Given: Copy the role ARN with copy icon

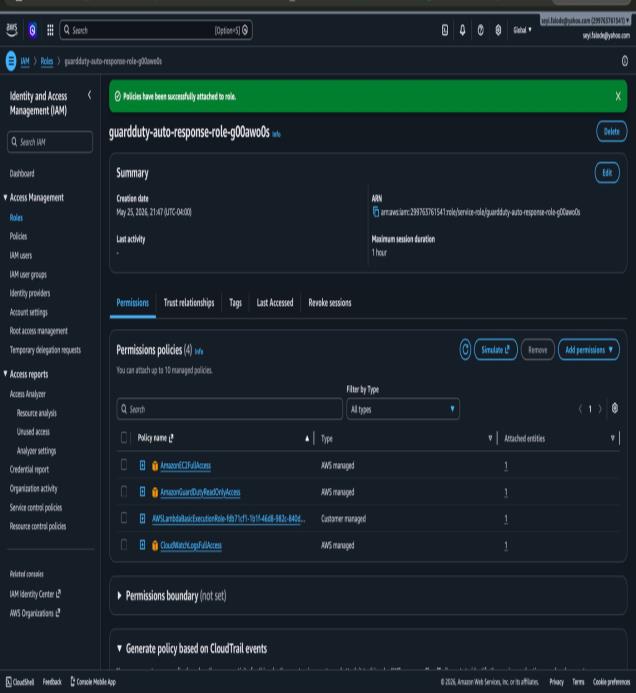Looking at the screenshot, I should pyautogui.click(x=375, y=212).
